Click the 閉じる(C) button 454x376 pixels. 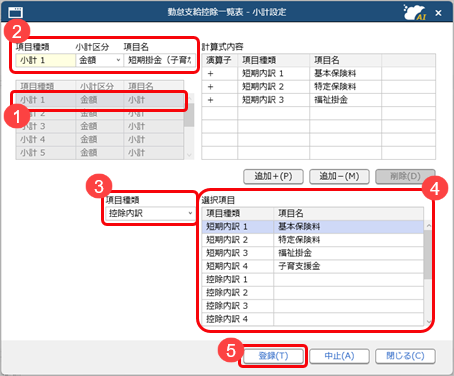(405, 356)
